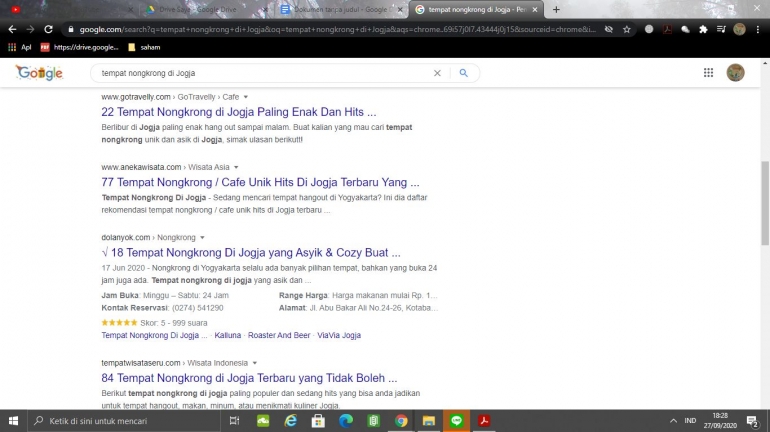Open the Apl apps shortcut in the bookmarks bar
Viewport: 770px width, 432px height.
pos(20,47)
